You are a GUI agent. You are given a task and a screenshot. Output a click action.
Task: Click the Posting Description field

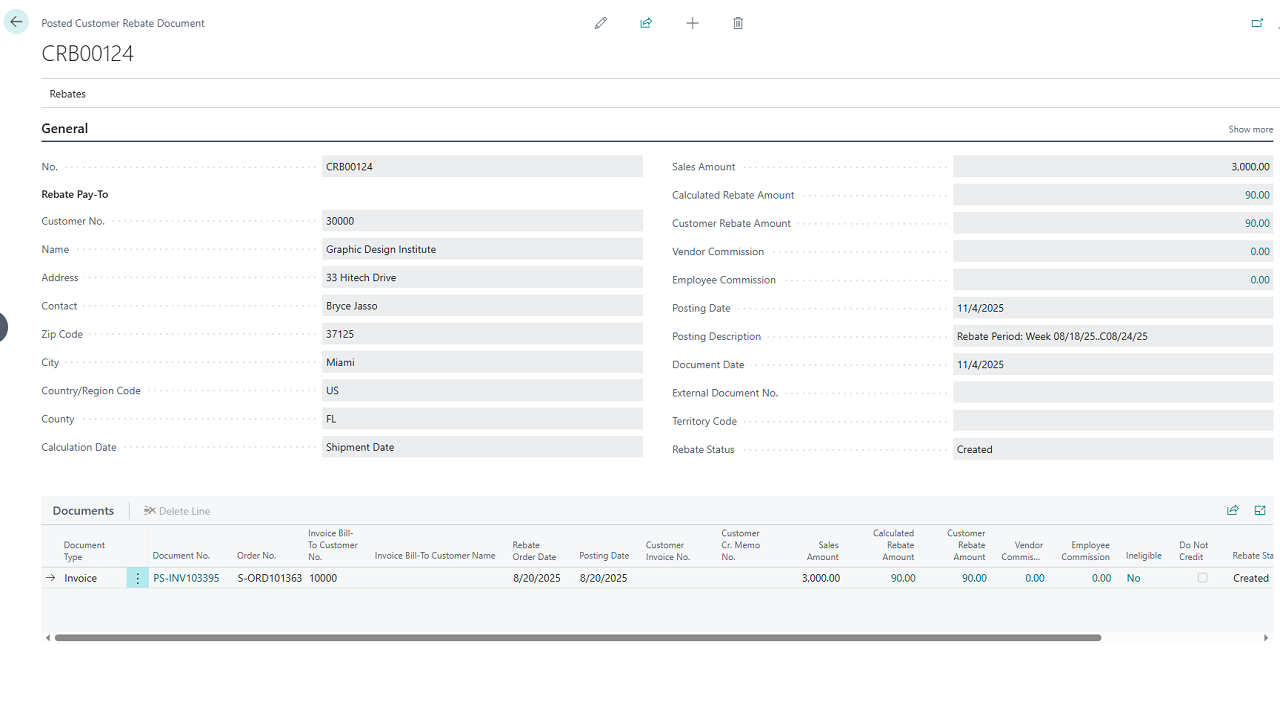coord(1112,337)
